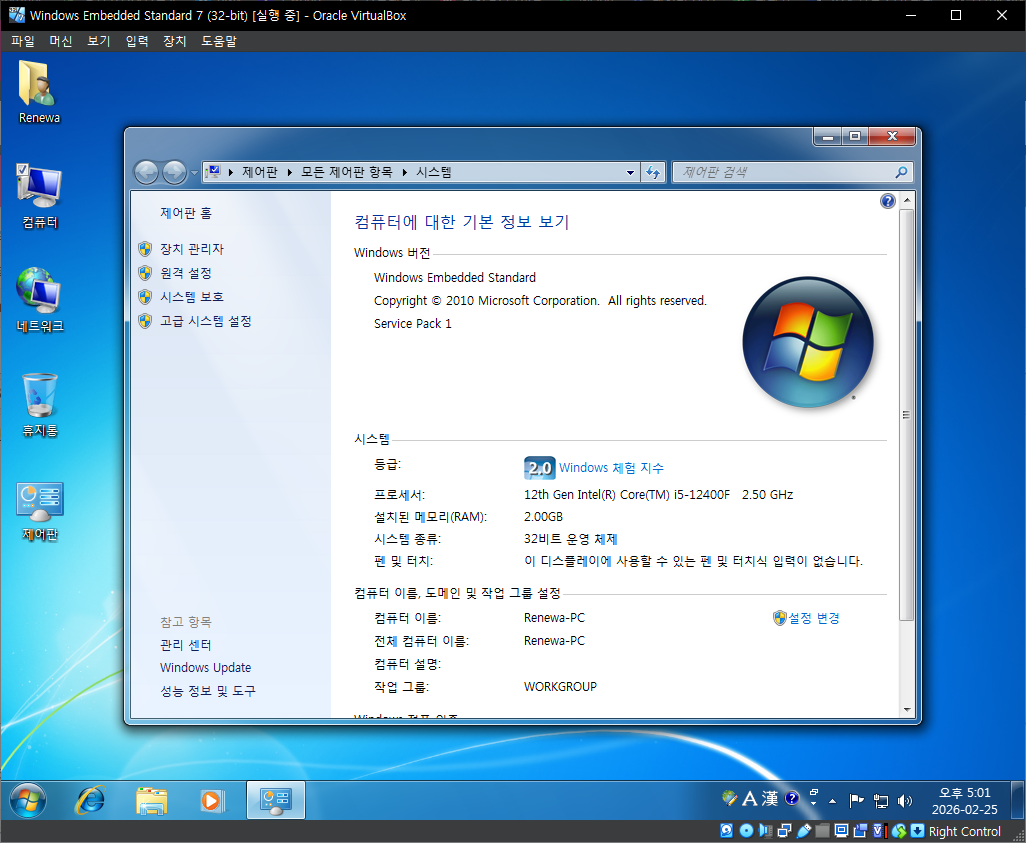Click the scroll down arrow of system panel
The width and height of the screenshot is (1026, 843).
tap(907, 709)
